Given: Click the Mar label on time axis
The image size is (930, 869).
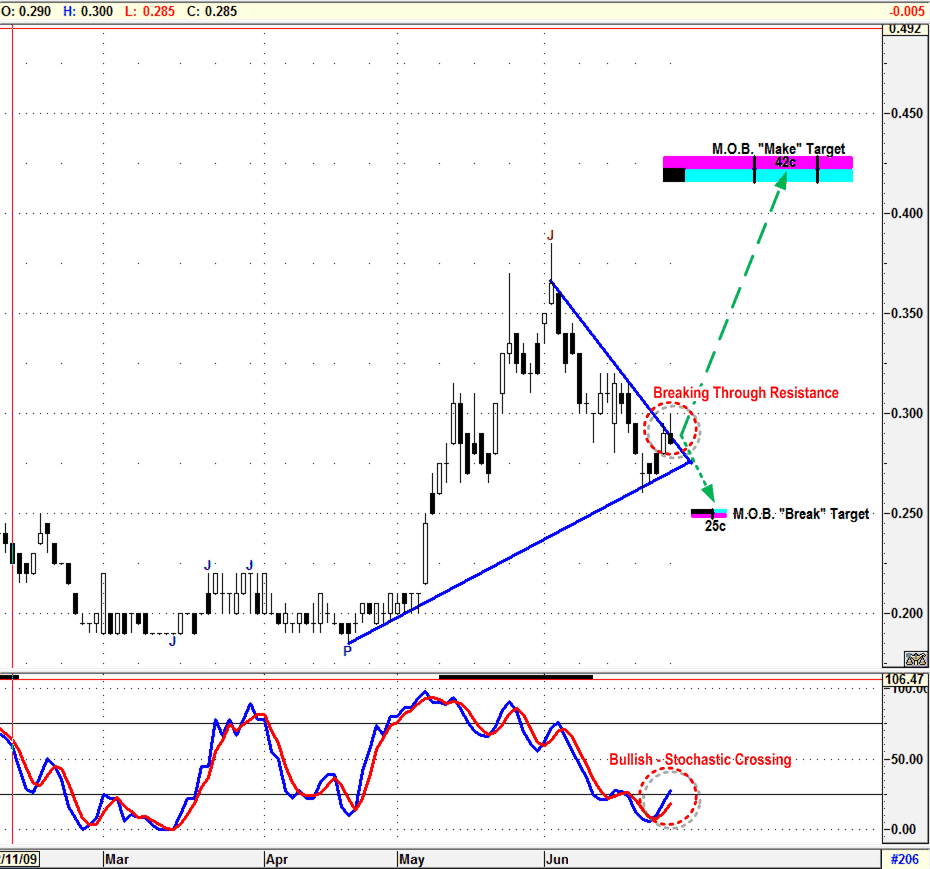Looking at the screenshot, I should [x=117, y=859].
